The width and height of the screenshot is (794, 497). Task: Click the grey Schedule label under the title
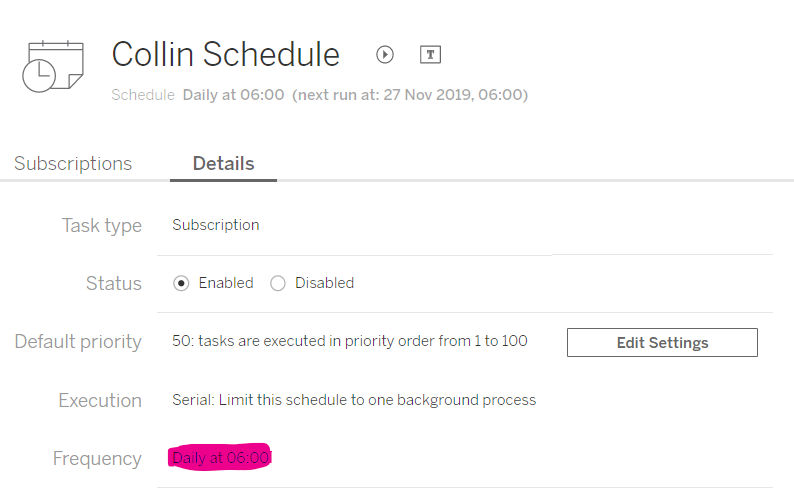tap(143, 95)
